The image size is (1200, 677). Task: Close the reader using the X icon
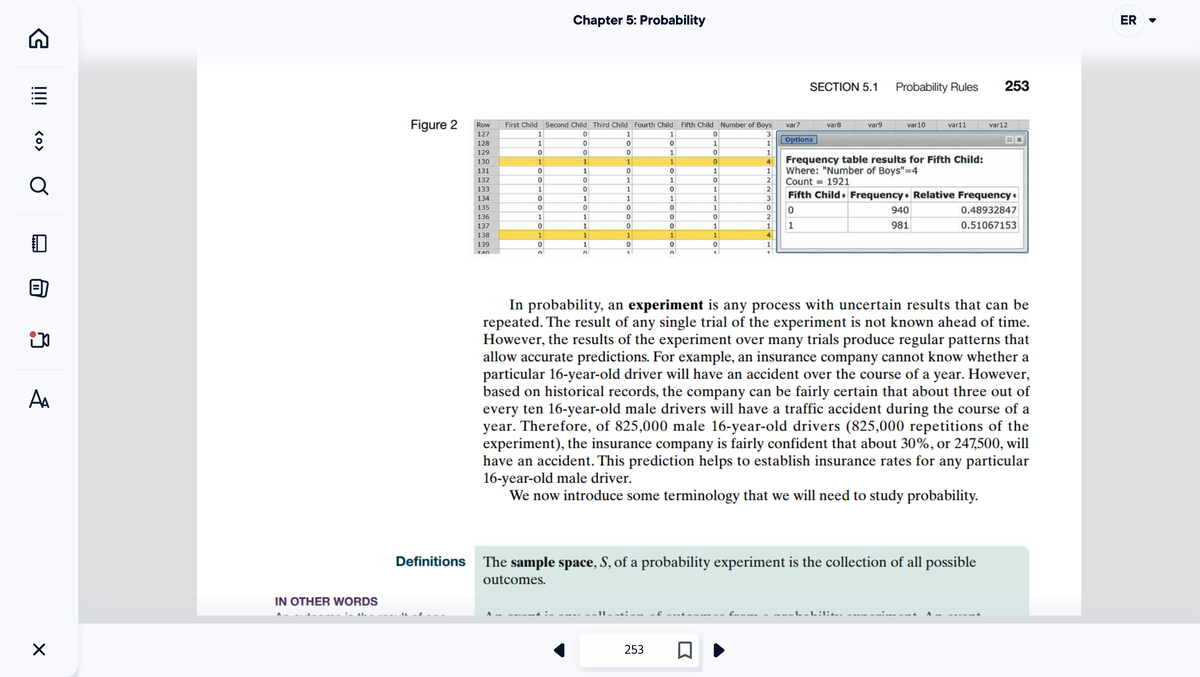pos(38,650)
